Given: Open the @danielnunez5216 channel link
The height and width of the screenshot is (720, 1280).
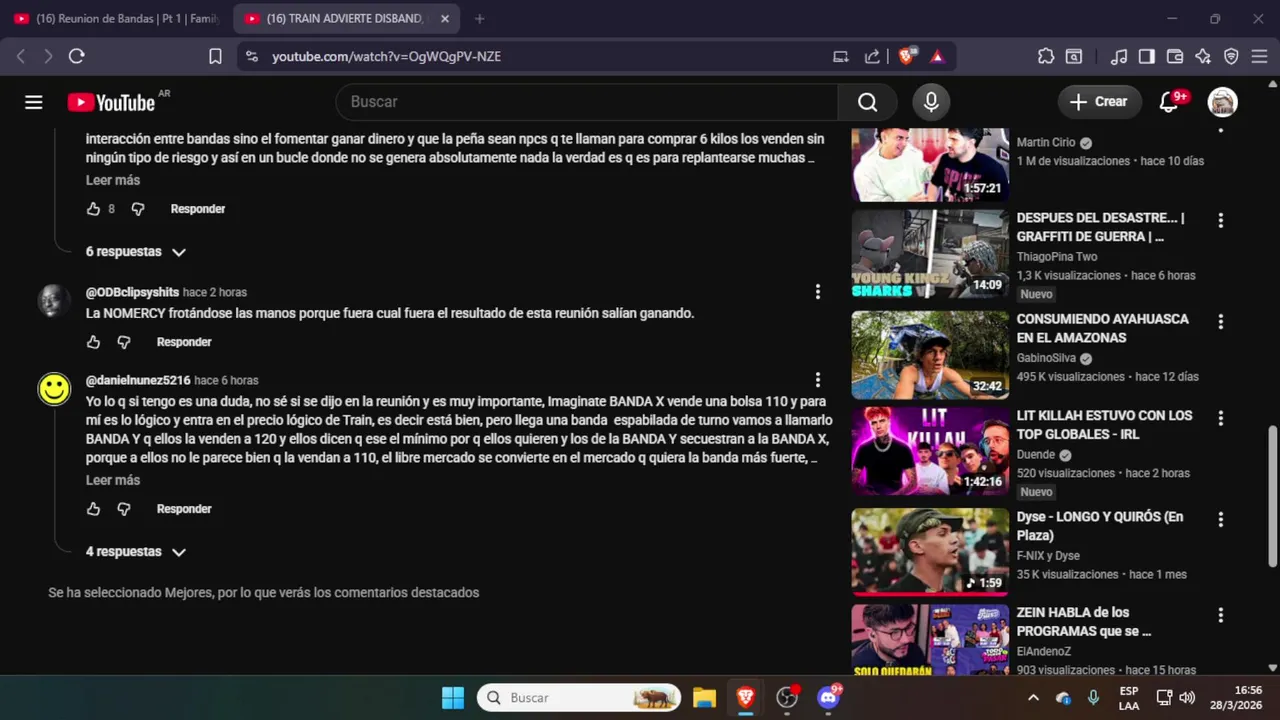Looking at the screenshot, I should point(138,380).
